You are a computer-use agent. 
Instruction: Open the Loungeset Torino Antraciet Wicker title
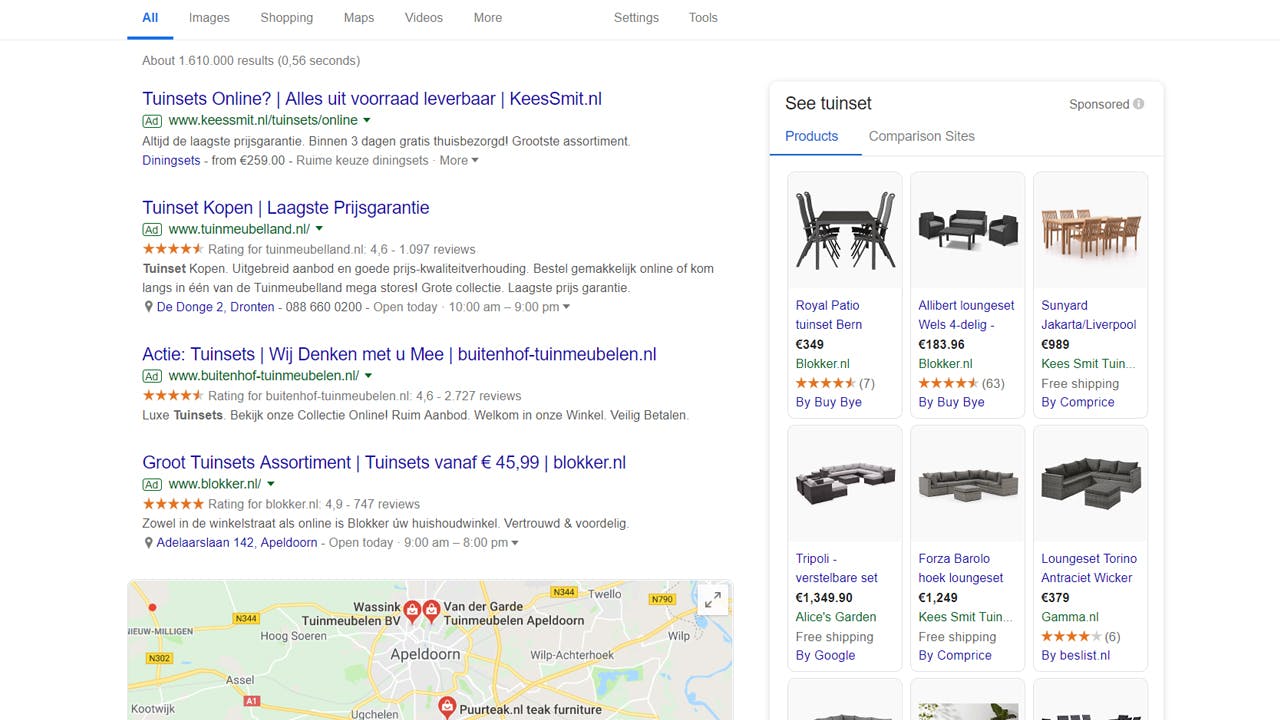tap(1089, 568)
